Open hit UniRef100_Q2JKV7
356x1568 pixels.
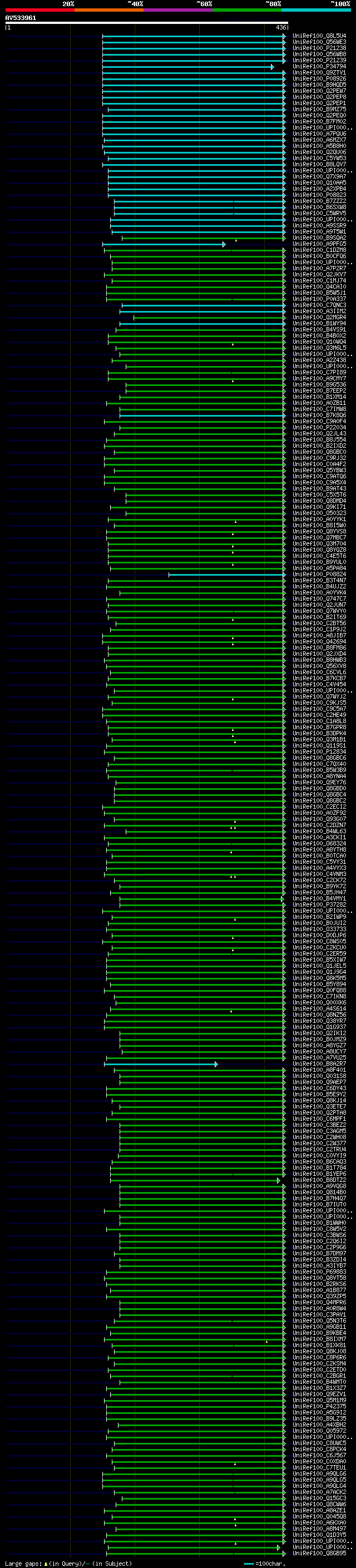(319, 275)
